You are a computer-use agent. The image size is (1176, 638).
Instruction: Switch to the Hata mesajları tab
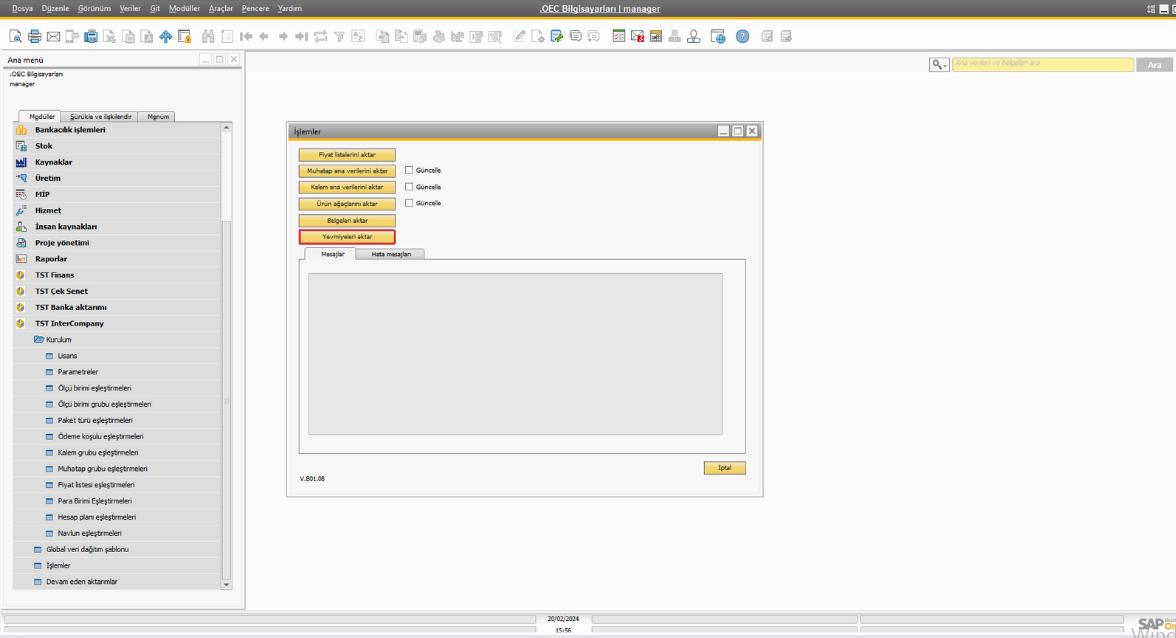point(390,254)
